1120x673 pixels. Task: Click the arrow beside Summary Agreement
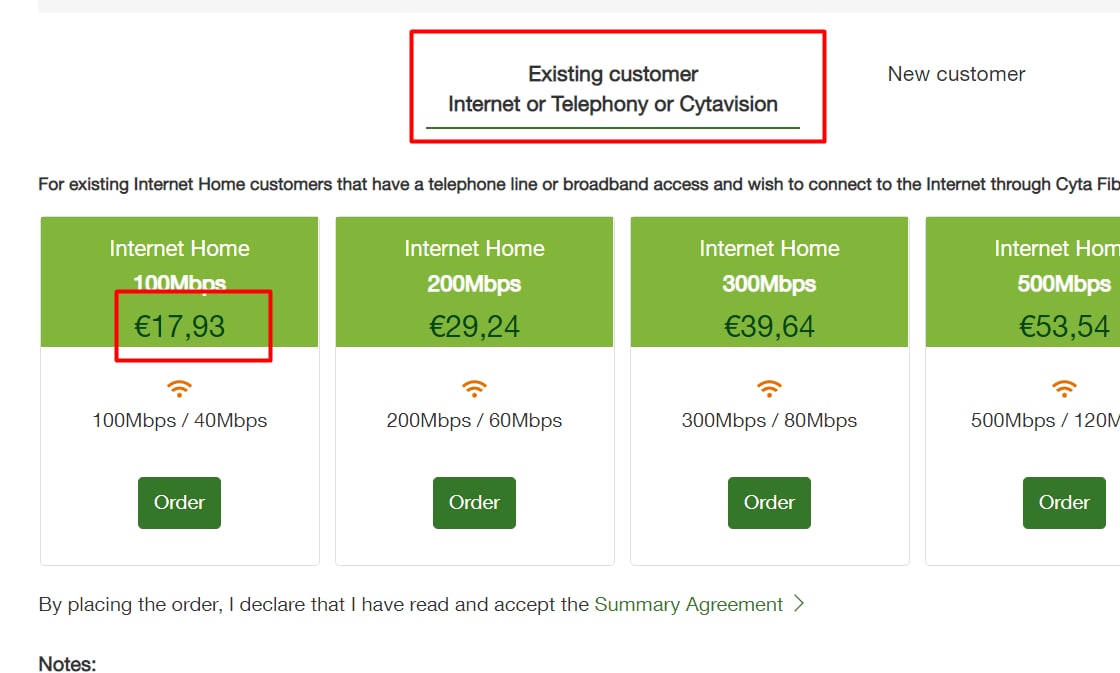tap(799, 604)
